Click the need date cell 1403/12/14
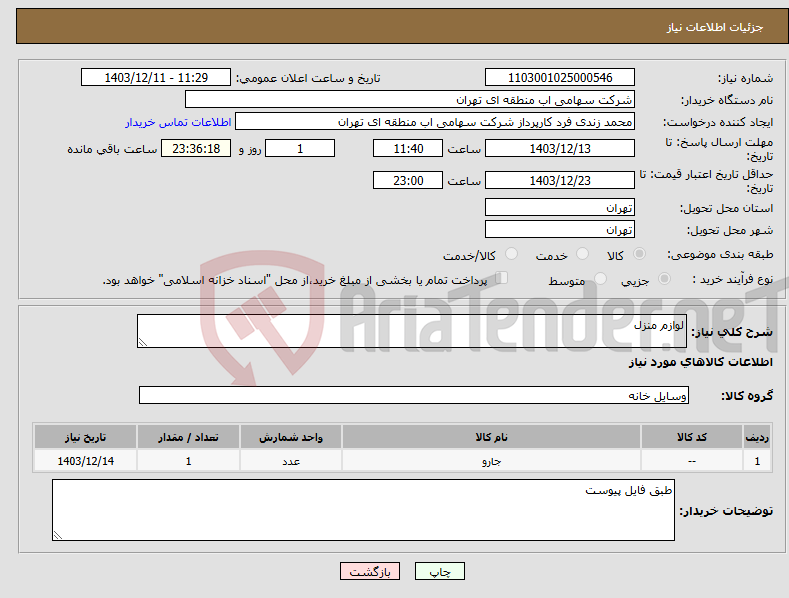The width and height of the screenshot is (789, 598). click(x=86, y=461)
